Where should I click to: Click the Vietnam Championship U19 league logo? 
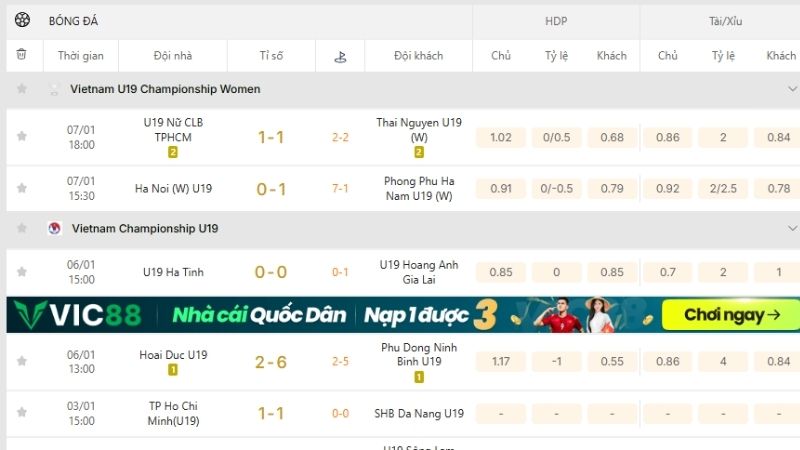(54, 228)
